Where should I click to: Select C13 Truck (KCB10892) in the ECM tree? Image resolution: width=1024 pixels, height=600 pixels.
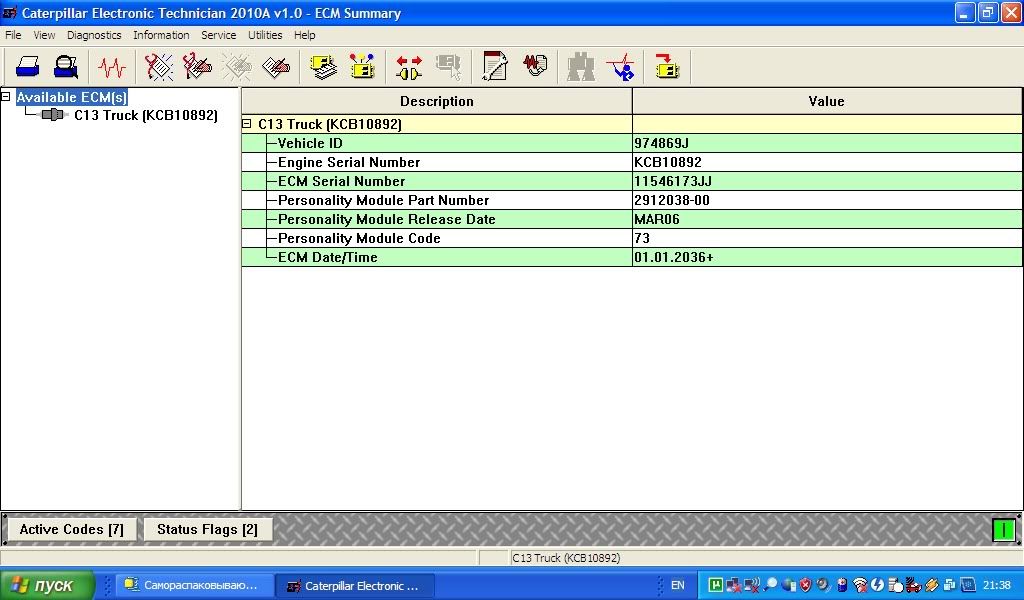click(x=146, y=115)
